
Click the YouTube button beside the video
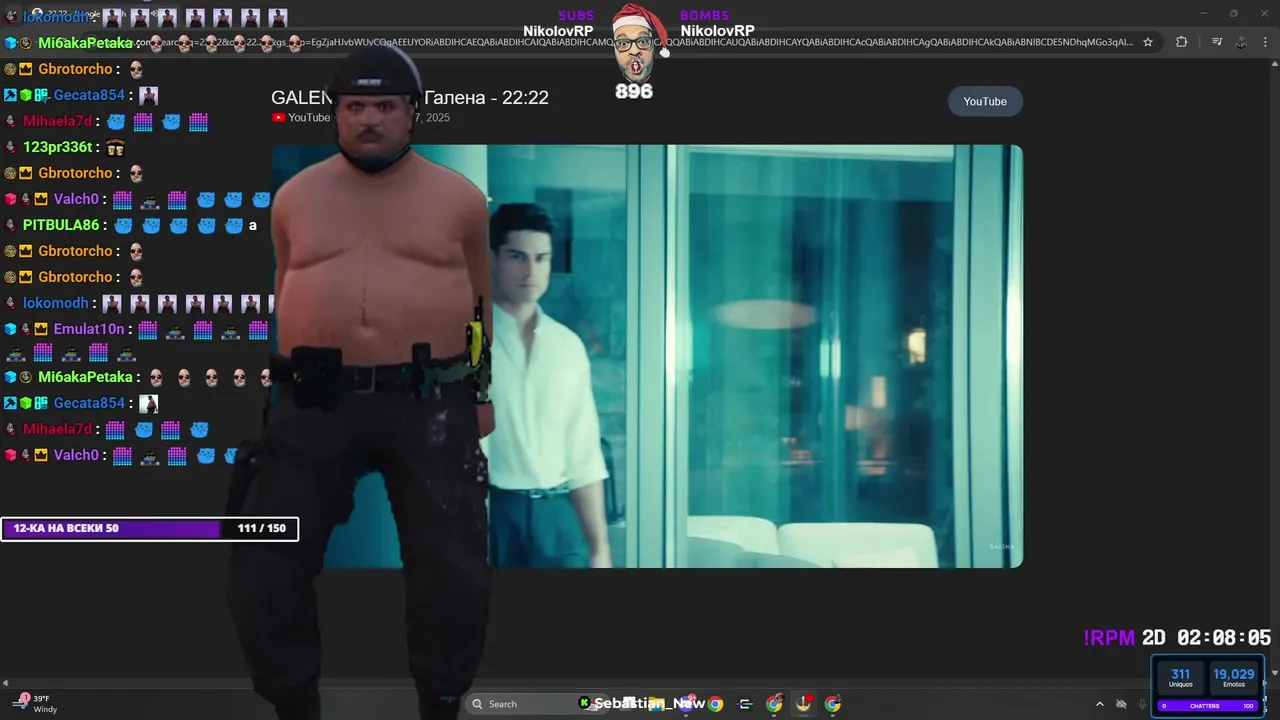click(985, 101)
